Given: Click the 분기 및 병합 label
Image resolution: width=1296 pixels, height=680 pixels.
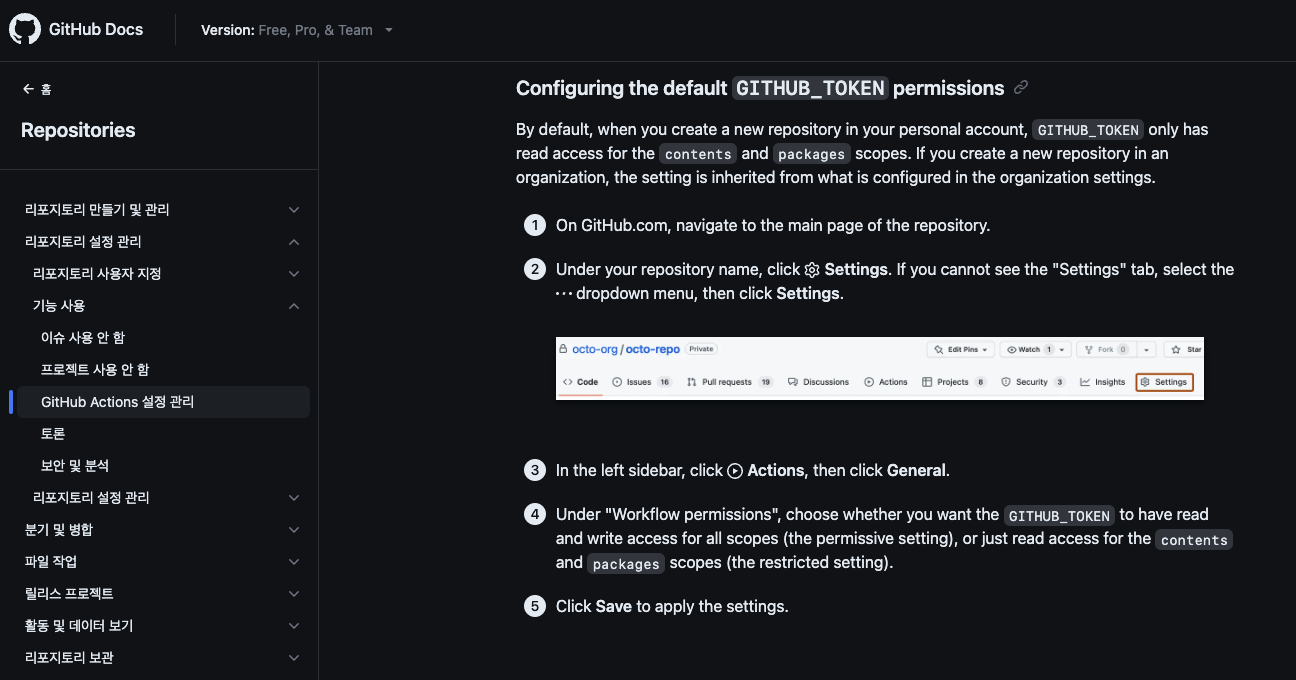Looking at the screenshot, I should pos(59,530).
